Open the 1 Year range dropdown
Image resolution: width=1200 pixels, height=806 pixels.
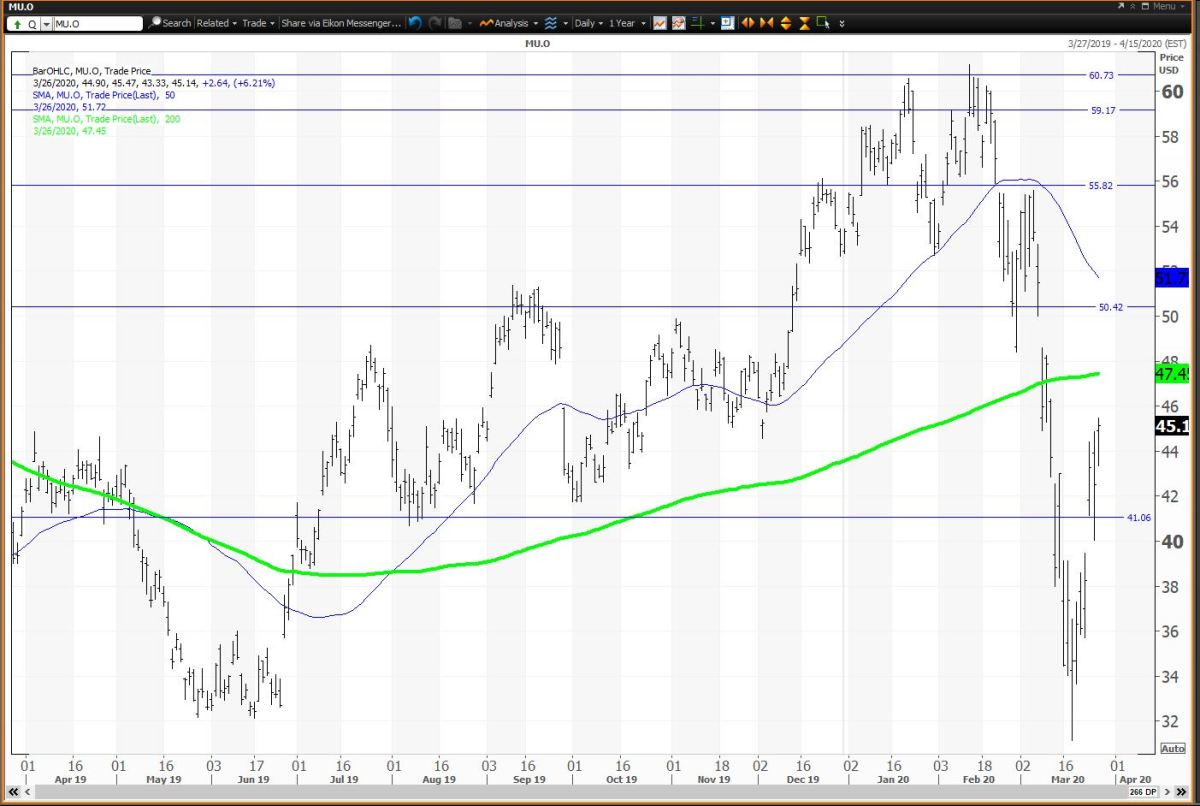(x=625, y=23)
